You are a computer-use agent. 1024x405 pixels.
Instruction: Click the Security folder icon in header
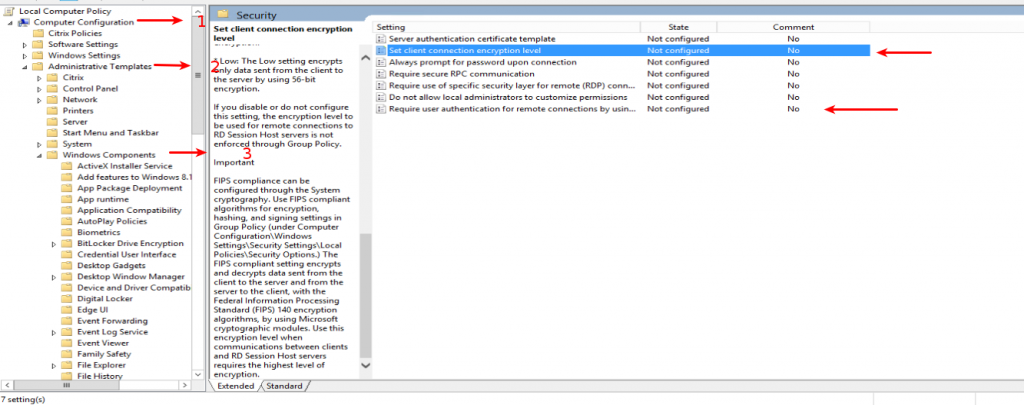(223, 14)
